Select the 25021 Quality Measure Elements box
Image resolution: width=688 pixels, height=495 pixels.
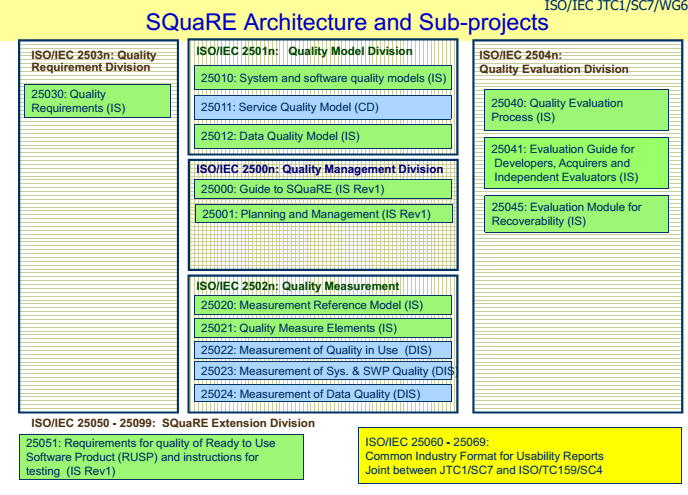(323, 328)
